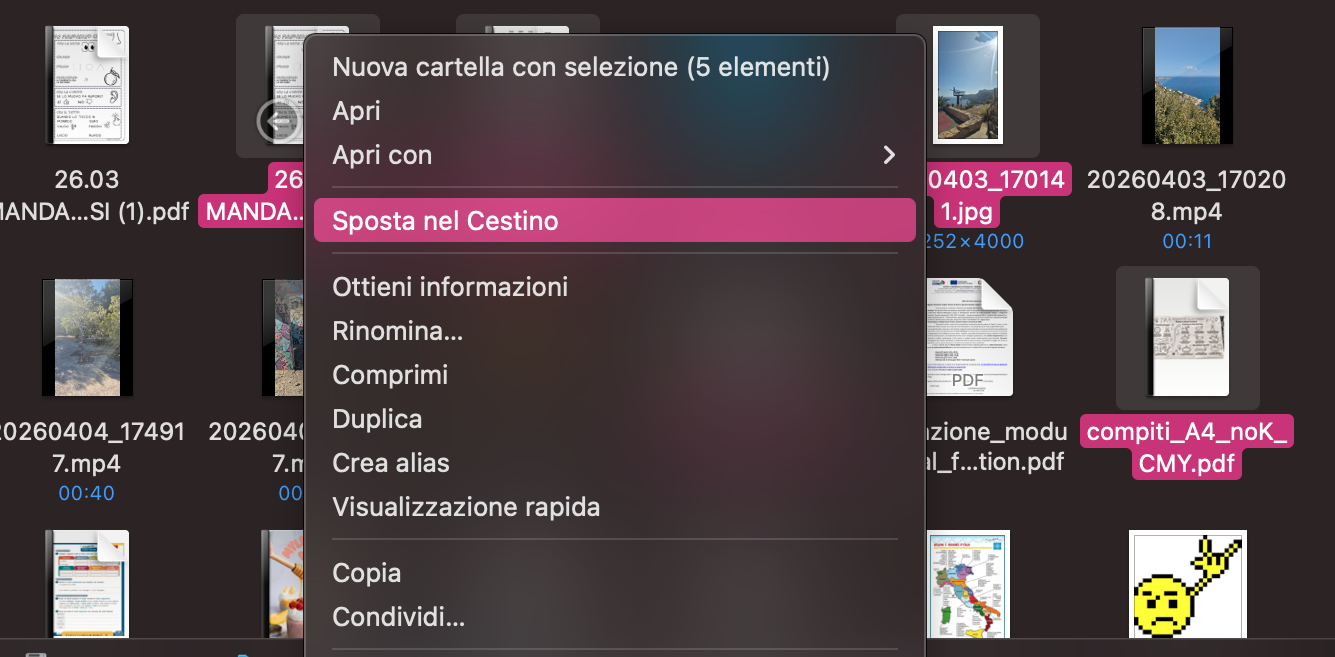Click "Apri" to open the selected files
Screen dimensions: 1335x657
pos(356,111)
